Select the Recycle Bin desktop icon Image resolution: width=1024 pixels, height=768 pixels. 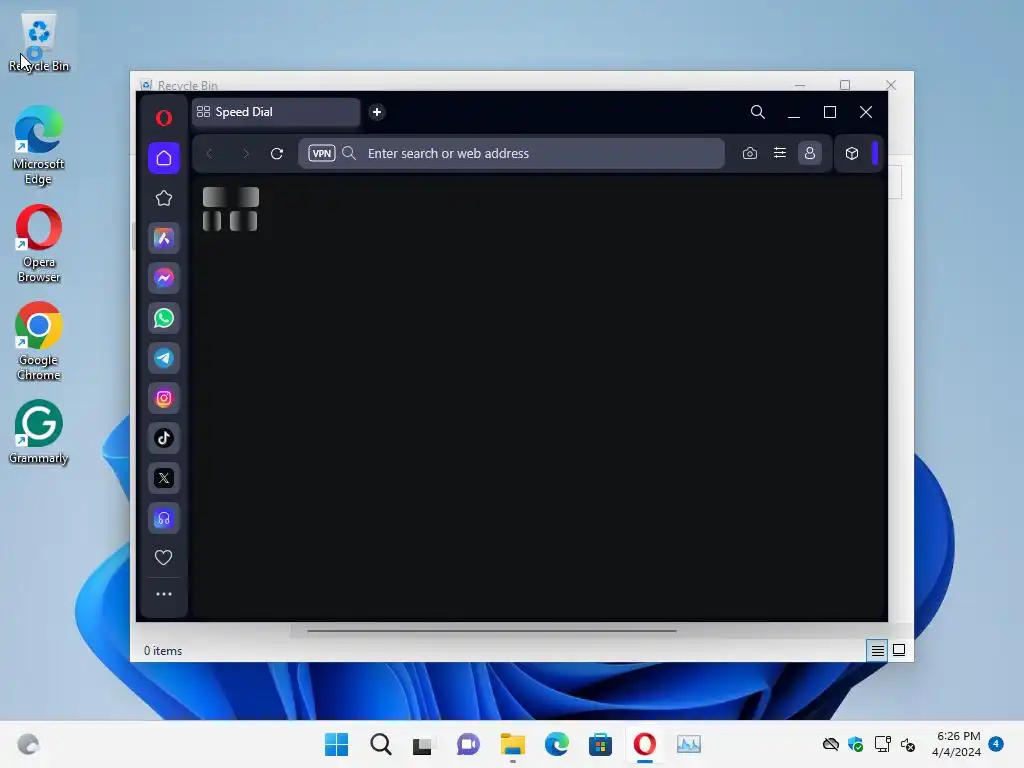39,42
